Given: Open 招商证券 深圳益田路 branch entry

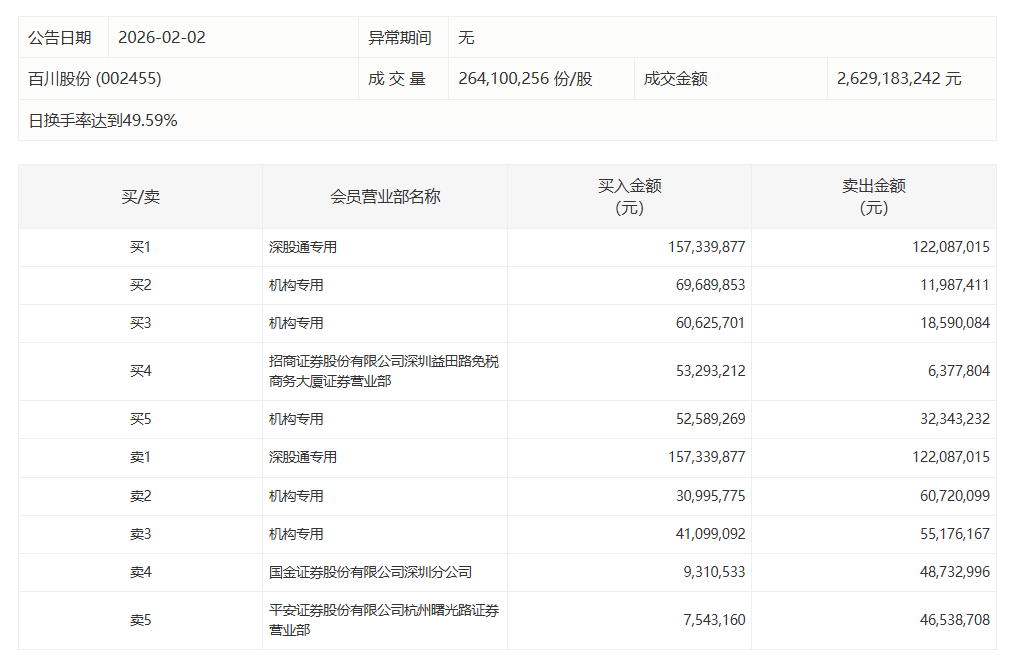Looking at the screenshot, I should coord(383,371).
